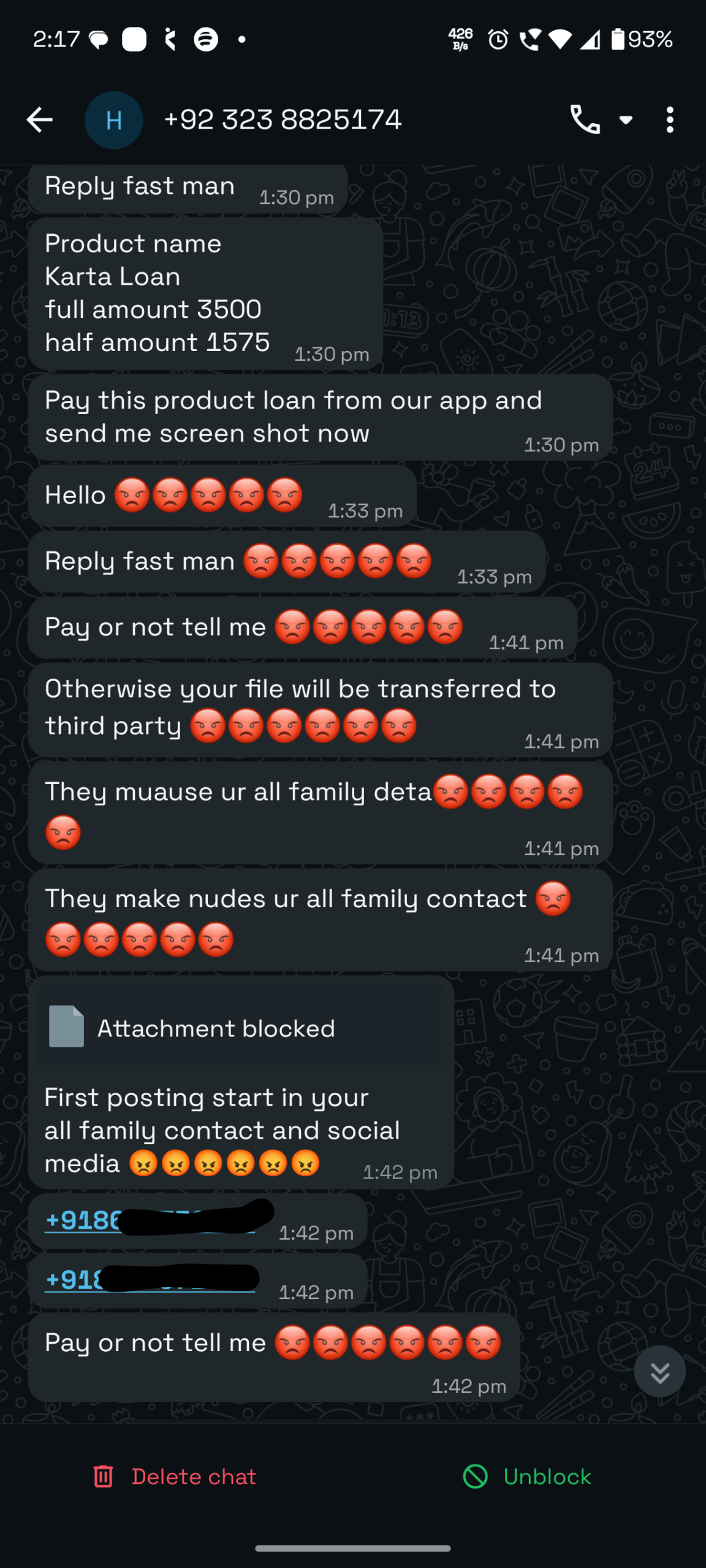Select the Unblock button
This screenshot has width=706, height=1568.
click(527, 1476)
